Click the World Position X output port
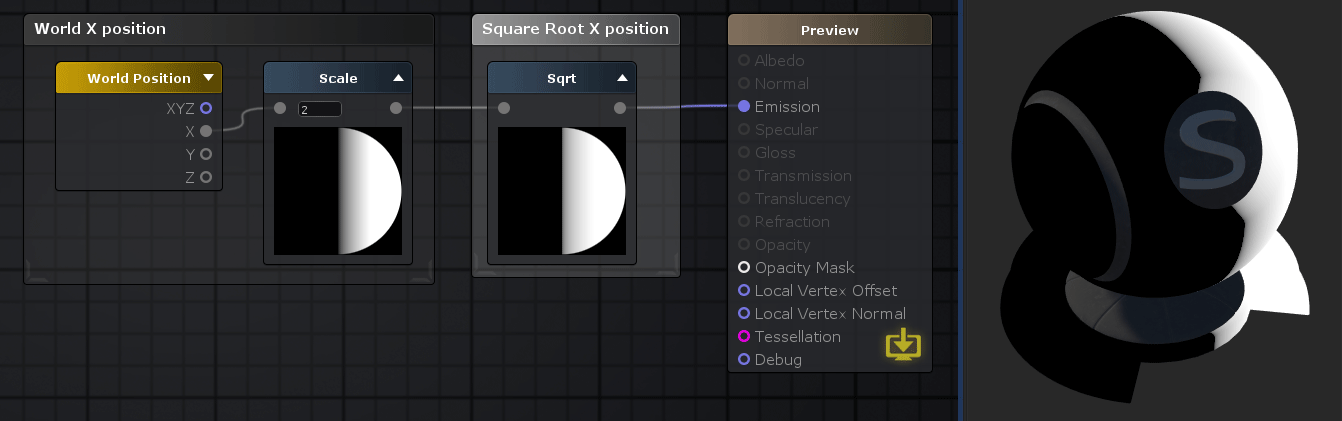Viewport: 1342px width, 421px height. (x=206, y=131)
